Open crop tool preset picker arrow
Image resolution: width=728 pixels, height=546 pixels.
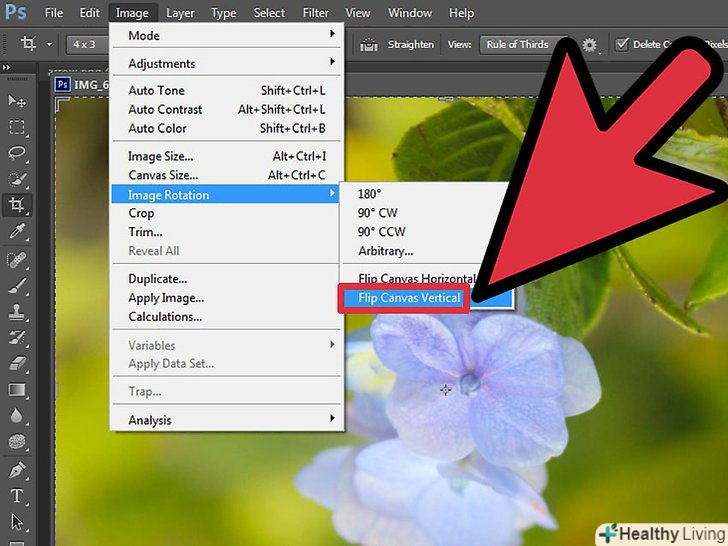pyautogui.click(x=49, y=45)
